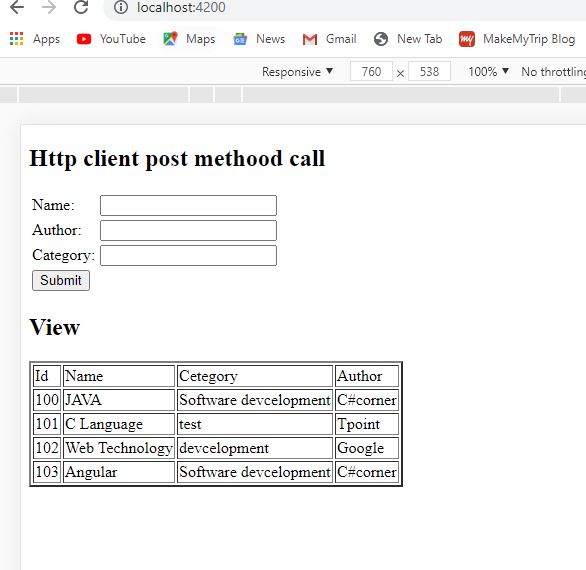Open Gmail bookmark icon
Viewport: 586px width, 570px height.
point(310,39)
